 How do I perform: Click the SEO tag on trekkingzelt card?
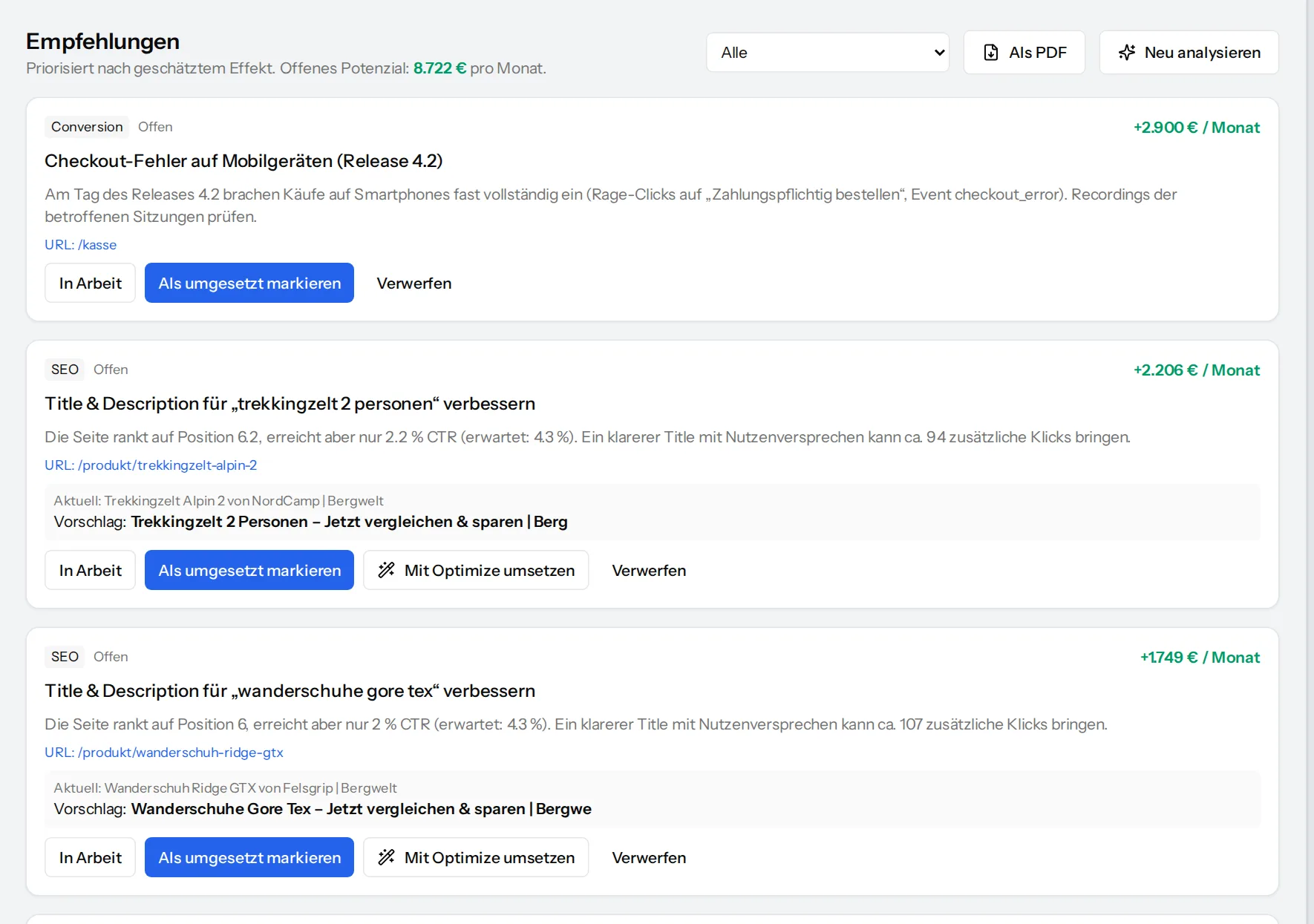tap(65, 370)
